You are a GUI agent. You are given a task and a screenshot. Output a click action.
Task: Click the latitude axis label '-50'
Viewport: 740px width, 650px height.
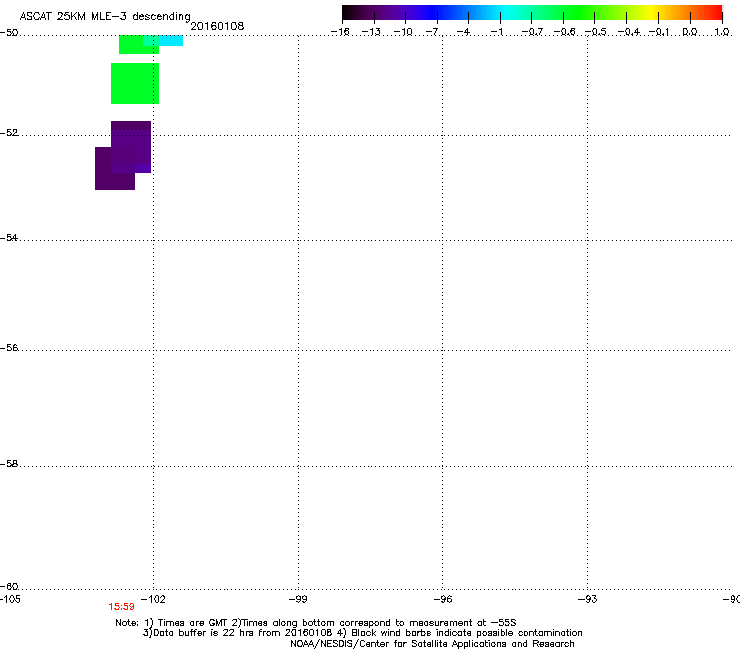click(9, 33)
